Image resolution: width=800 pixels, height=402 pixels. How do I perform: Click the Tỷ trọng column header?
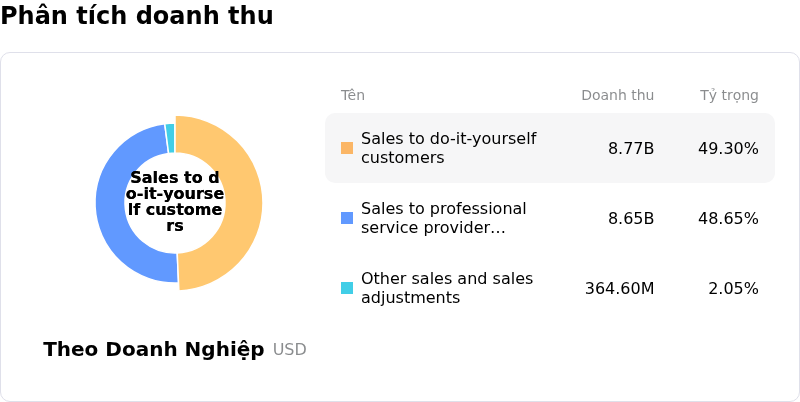[729, 96]
